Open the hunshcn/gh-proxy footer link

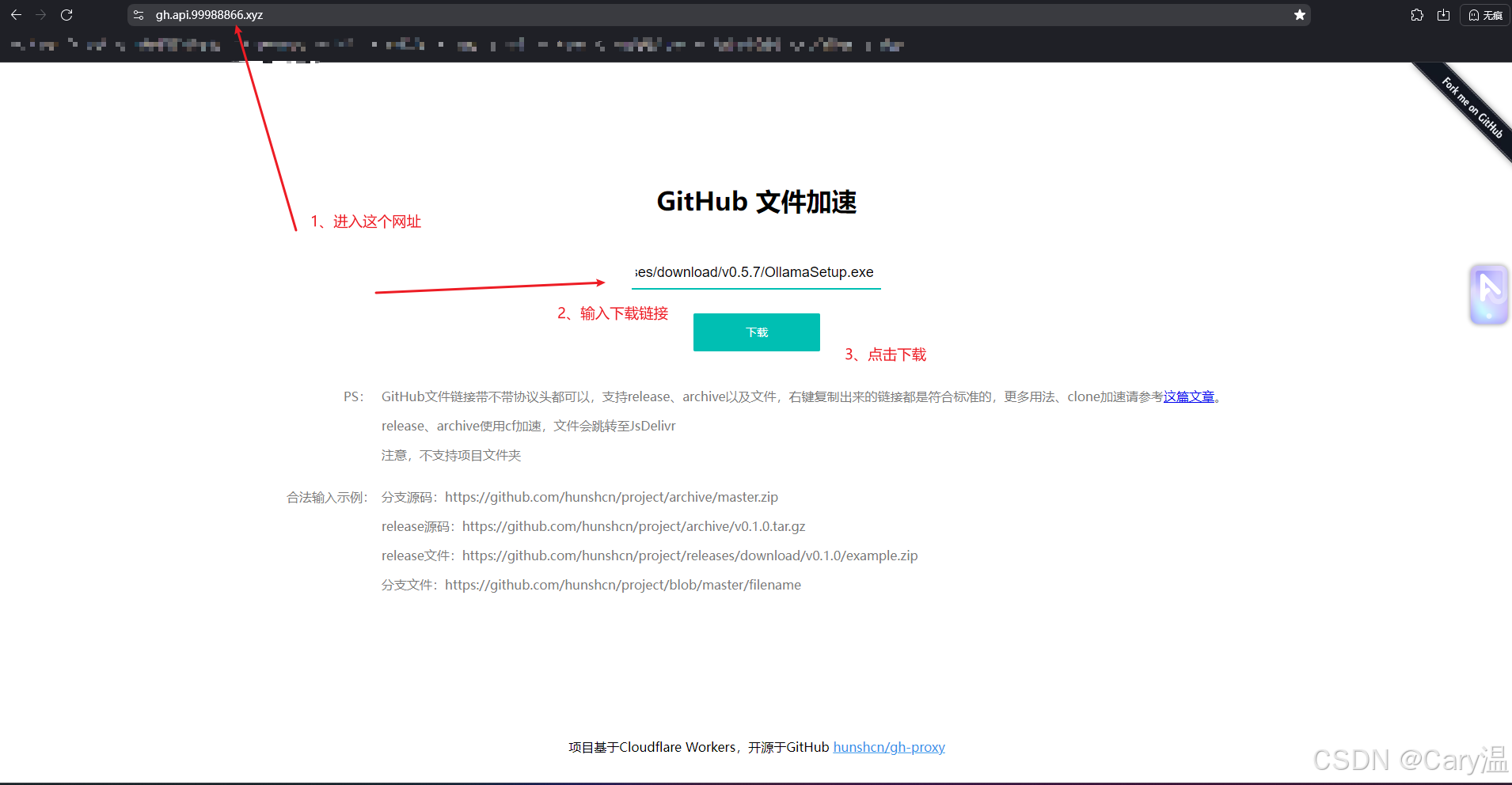[889, 747]
